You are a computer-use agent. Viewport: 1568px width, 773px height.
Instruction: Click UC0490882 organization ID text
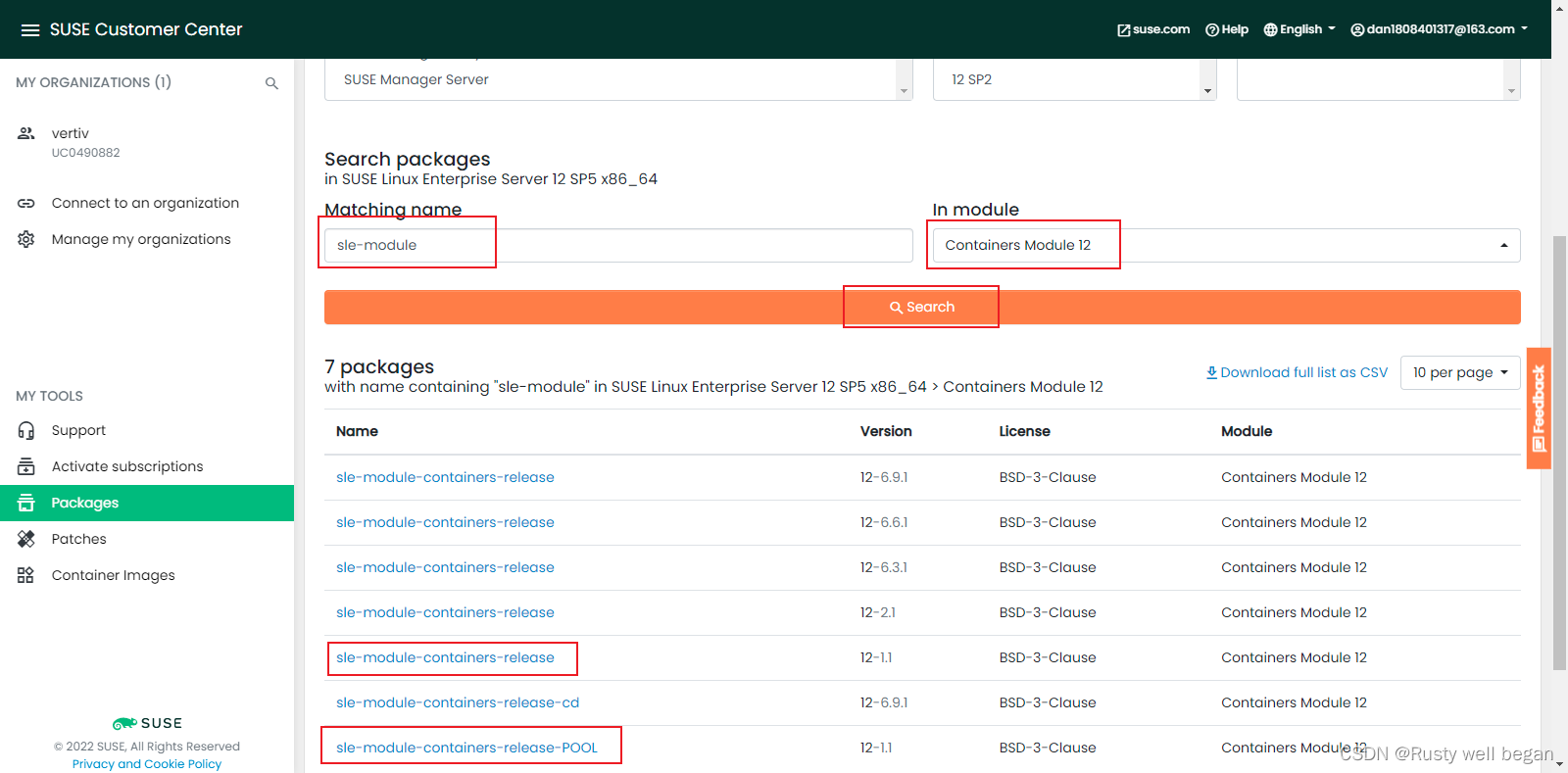(86, 153)
